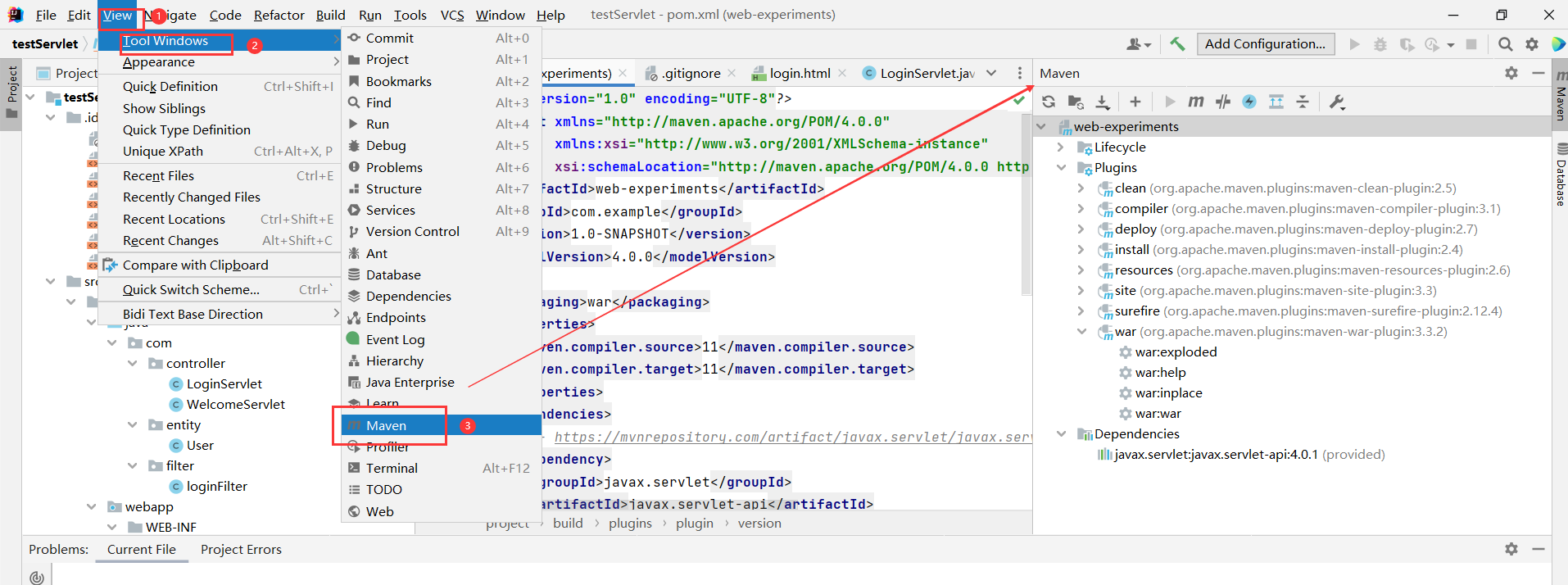Screen dimensions: 1568x585
Task: Close the .gitignore editor tab
Action: tap(732, 73)
